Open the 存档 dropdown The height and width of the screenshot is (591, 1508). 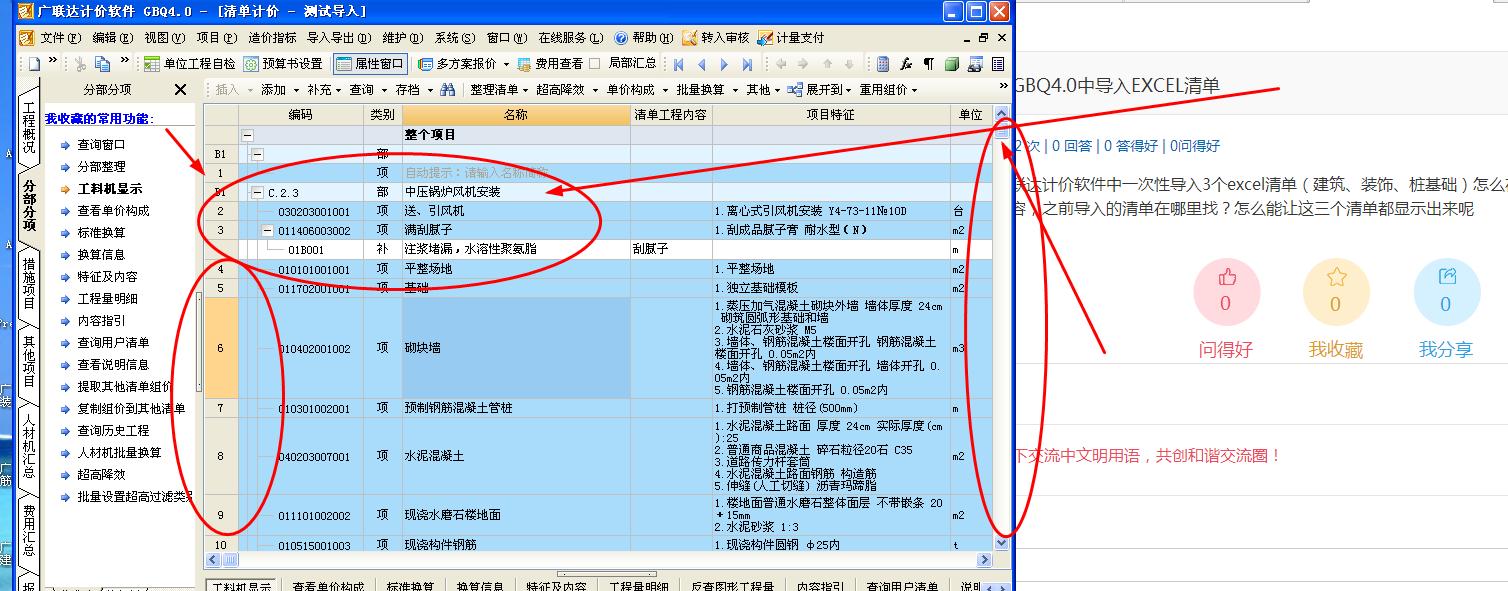[412, 90]
